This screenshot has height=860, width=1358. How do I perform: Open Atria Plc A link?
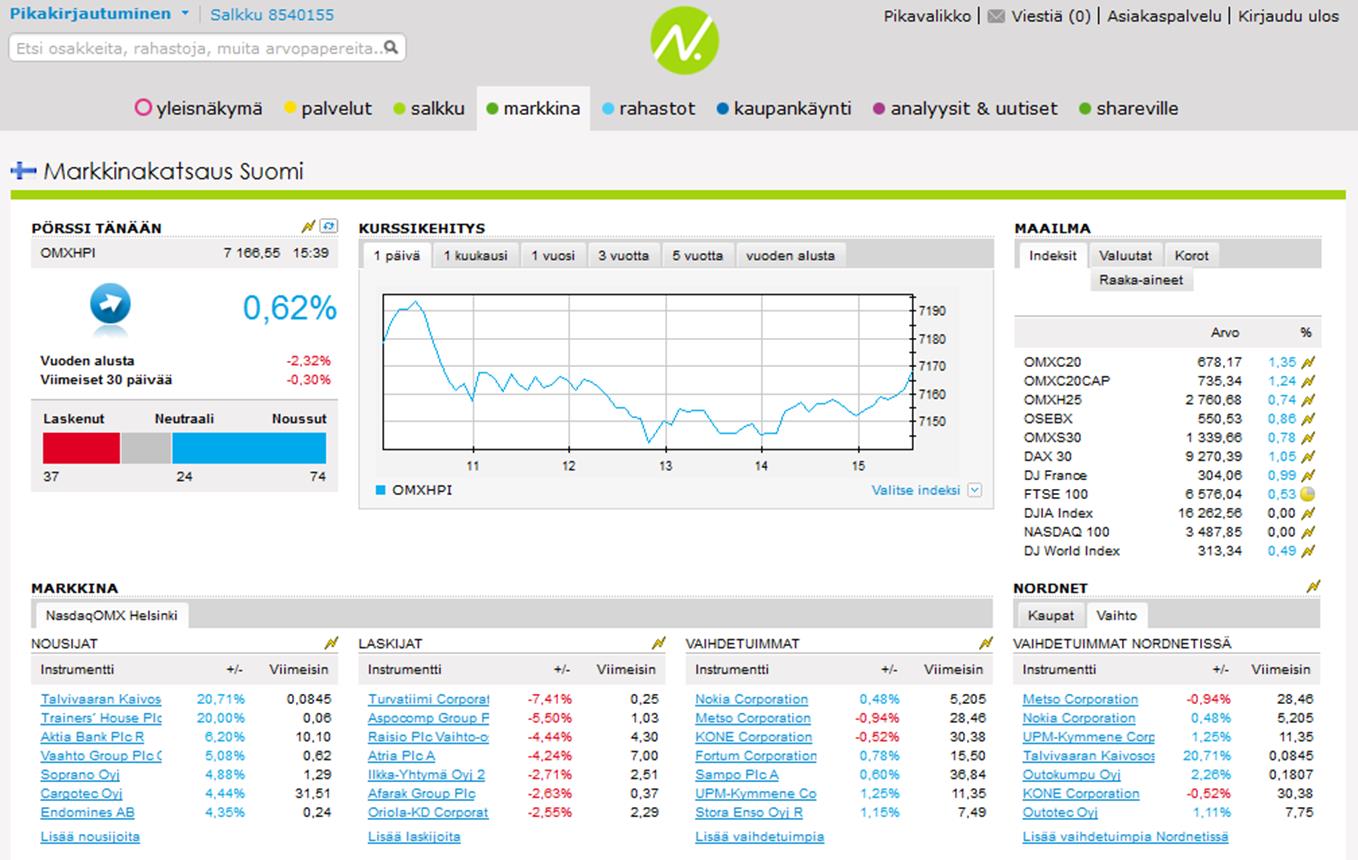pos(401,756)
